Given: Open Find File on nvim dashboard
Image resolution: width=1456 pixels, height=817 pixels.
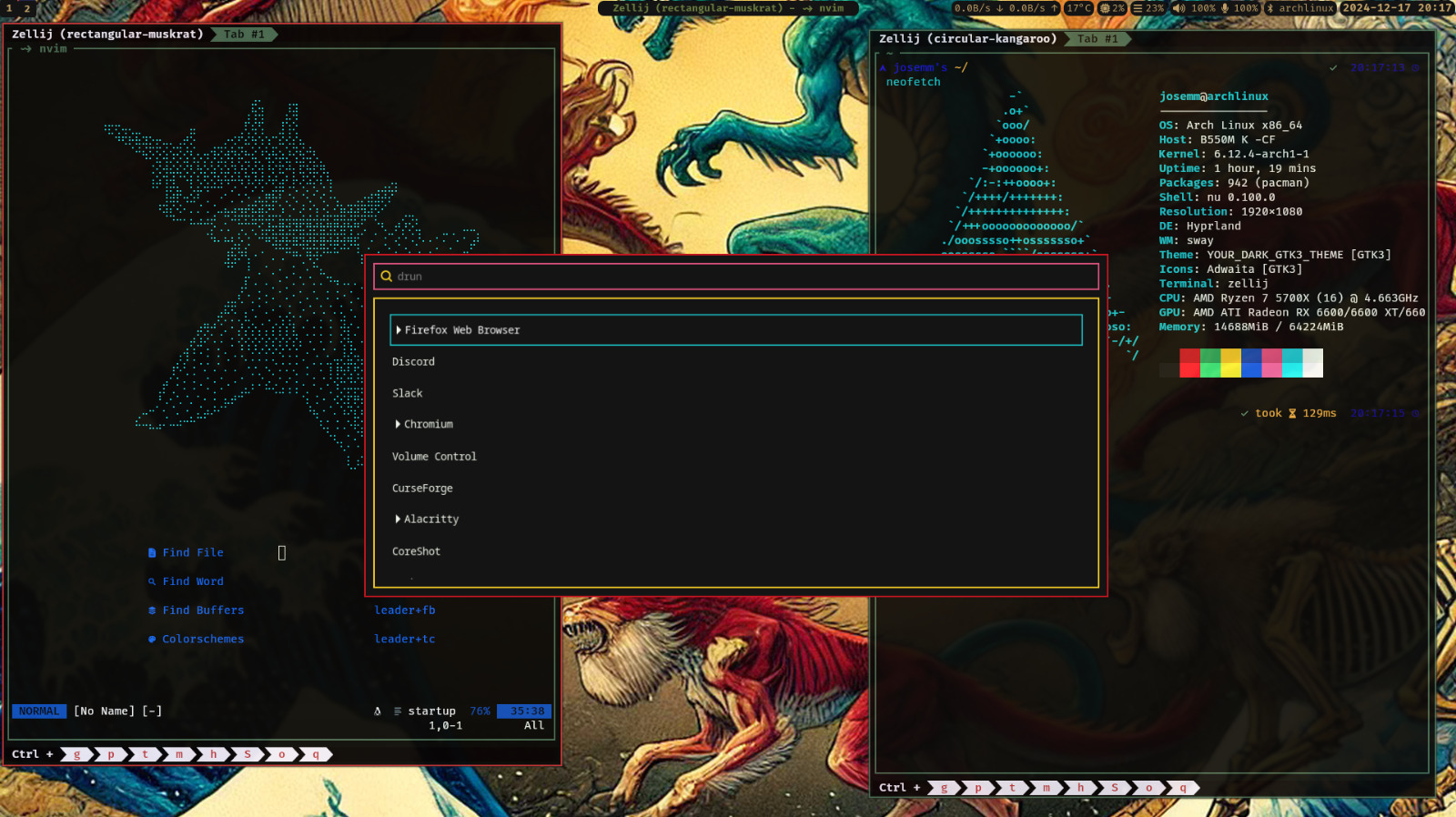Looking at the screenshot, I should (x=193, y=553).
